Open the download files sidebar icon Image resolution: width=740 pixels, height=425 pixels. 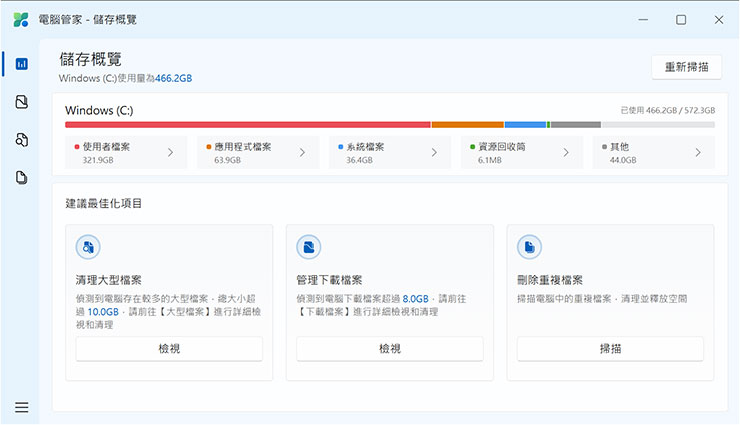coord(21,102)
